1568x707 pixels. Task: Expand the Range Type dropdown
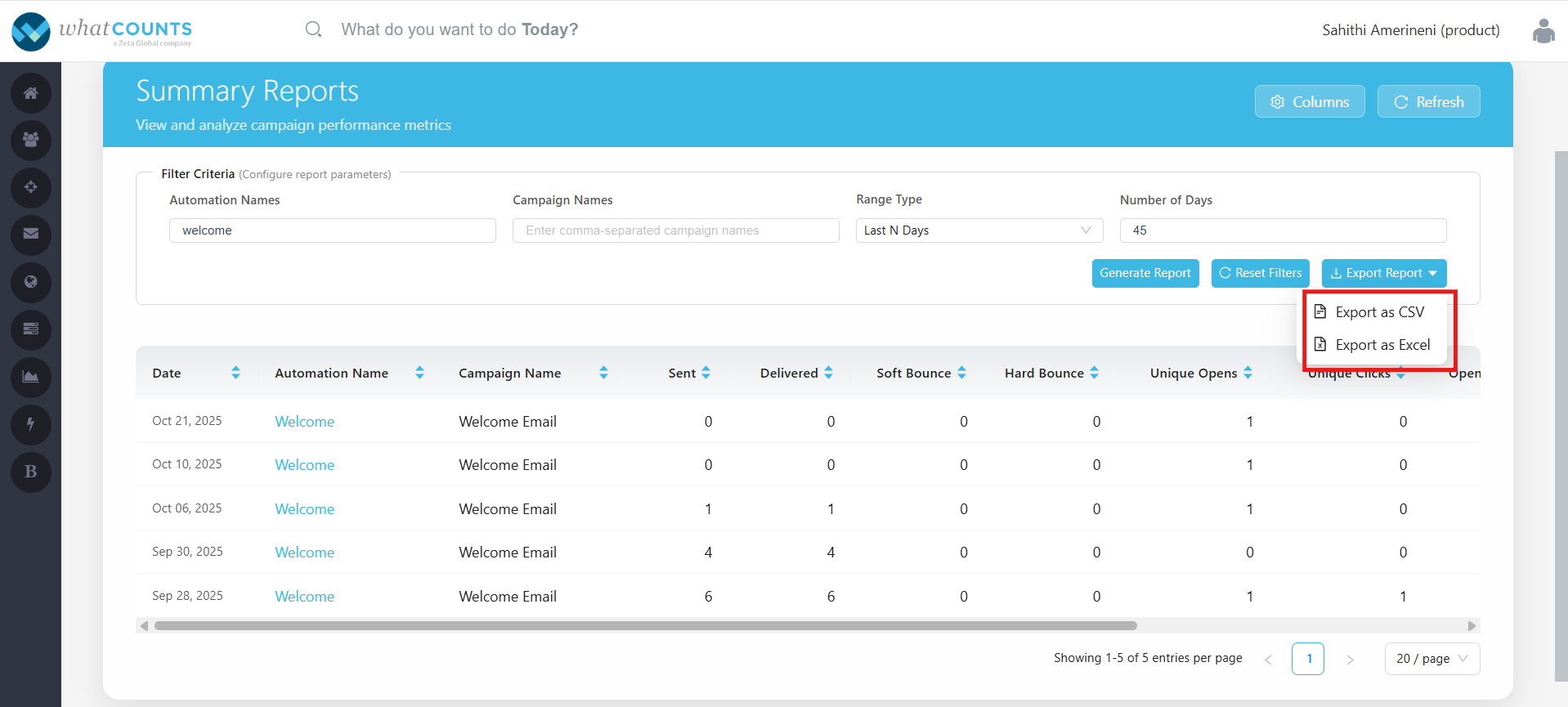click(x=979, y=230)
